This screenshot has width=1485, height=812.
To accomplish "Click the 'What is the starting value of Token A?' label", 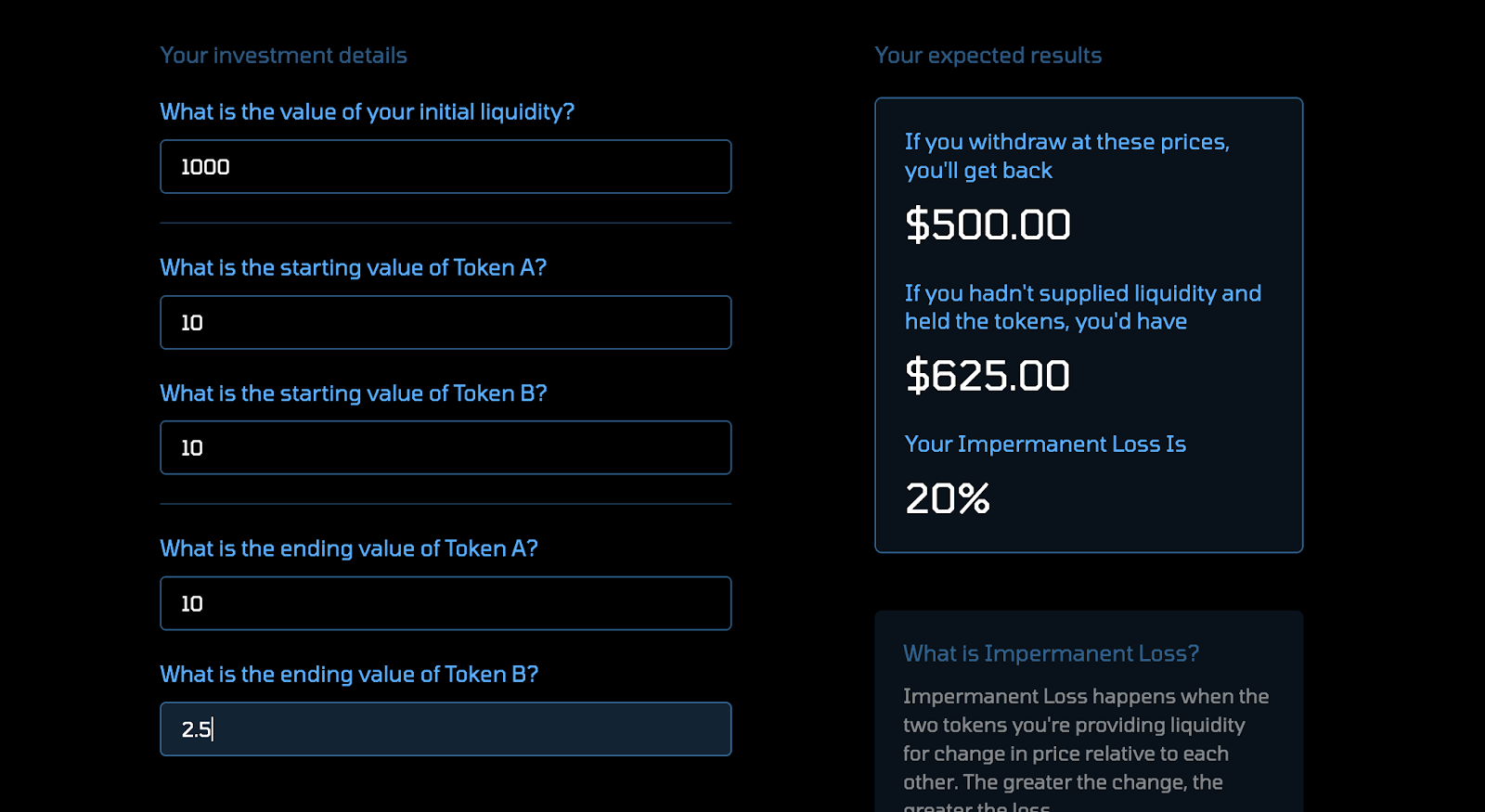I will tap(353, 267).
